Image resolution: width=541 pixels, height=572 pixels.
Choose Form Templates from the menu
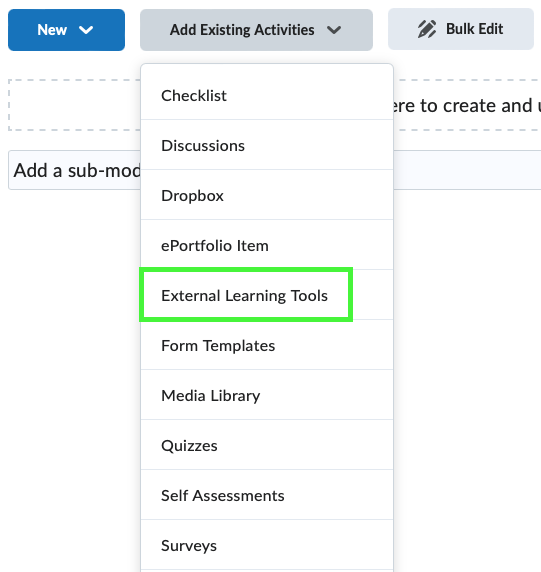pyautogui.click(x=267, y=345)
